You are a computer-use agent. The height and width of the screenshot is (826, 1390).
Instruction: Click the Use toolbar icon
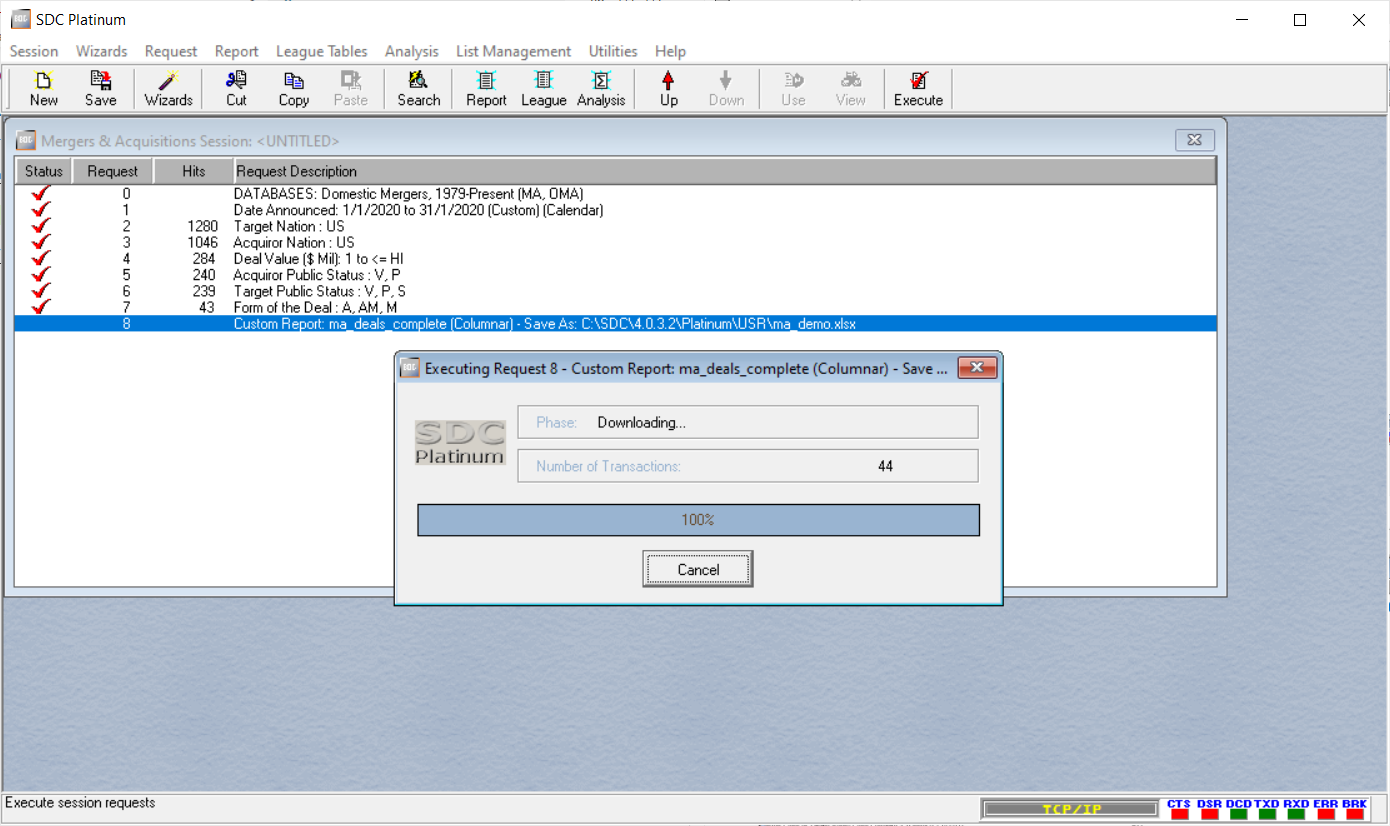click(x=793, y=88)
